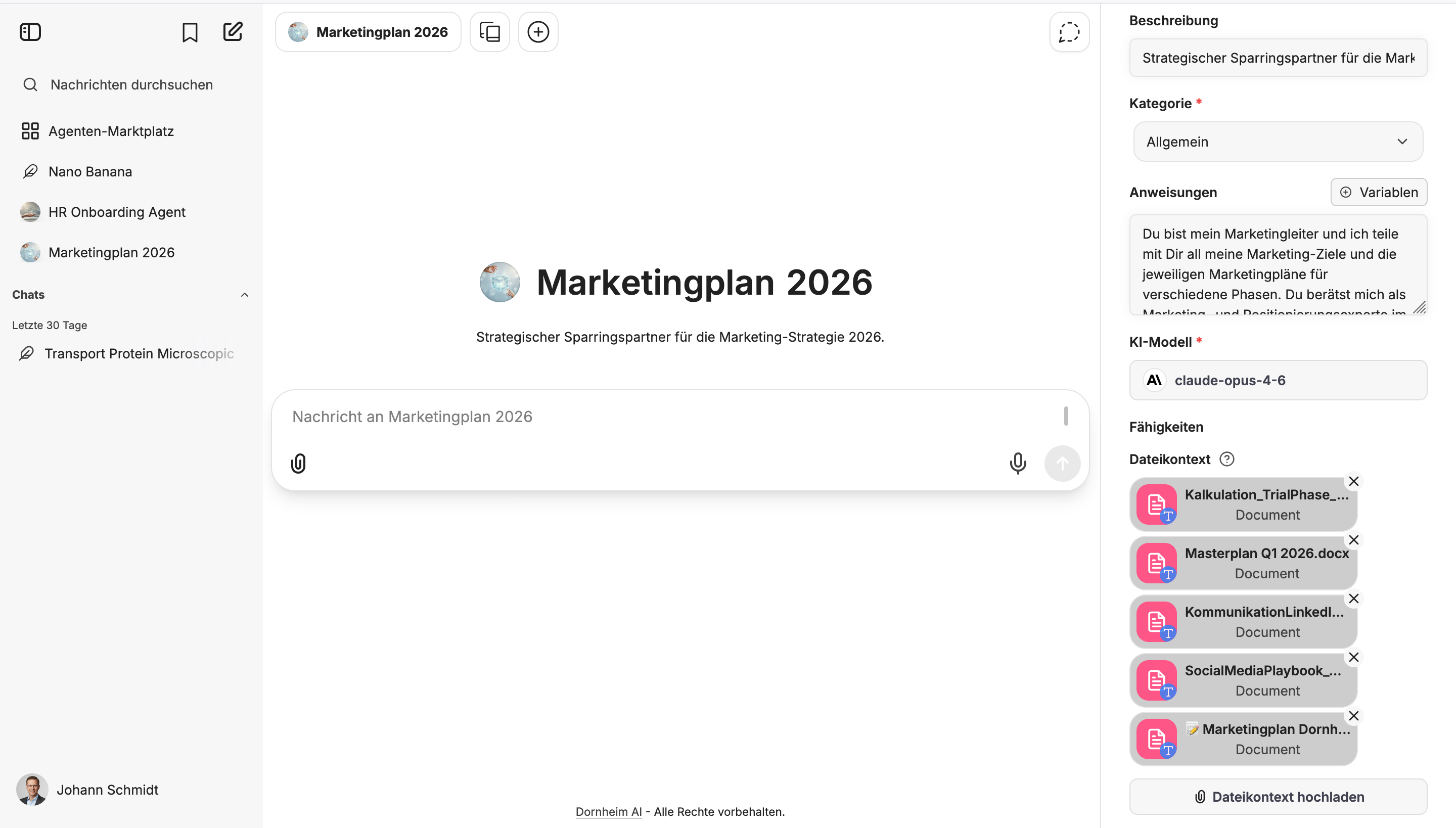Click the Variablen button

click(x=1379, y=192)
